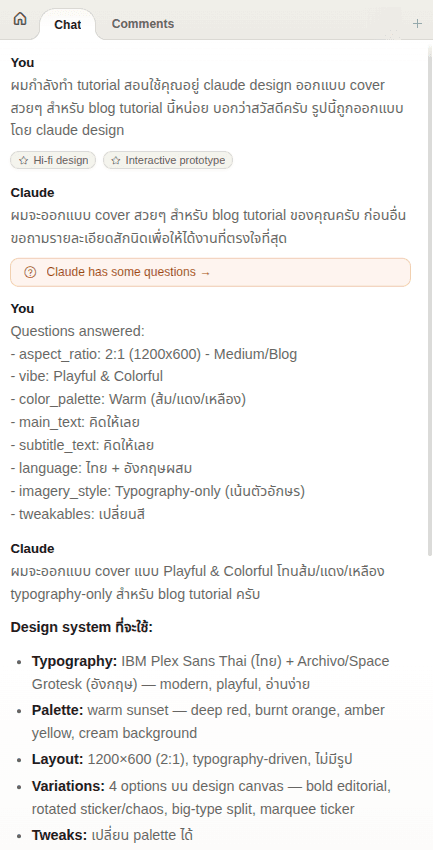Open the 'Claude has some questions' banner
The width and height of the screenshot is (433, 850).
click(210, 272)
